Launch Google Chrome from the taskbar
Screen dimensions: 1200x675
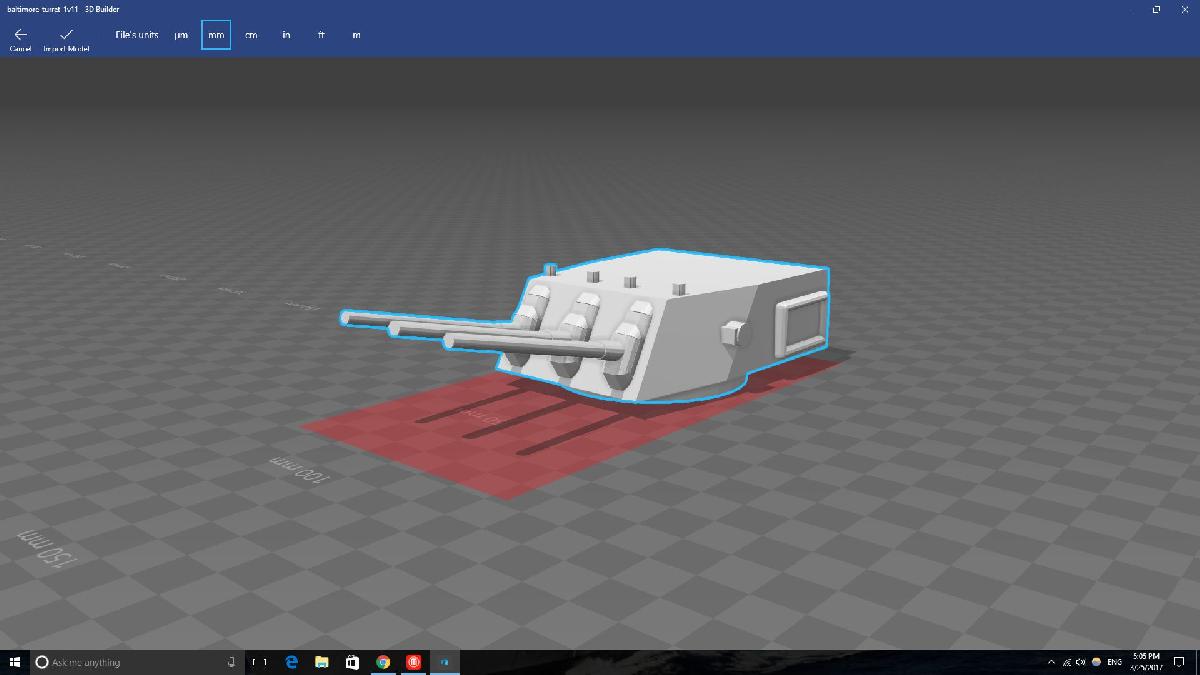click(383, 662)
